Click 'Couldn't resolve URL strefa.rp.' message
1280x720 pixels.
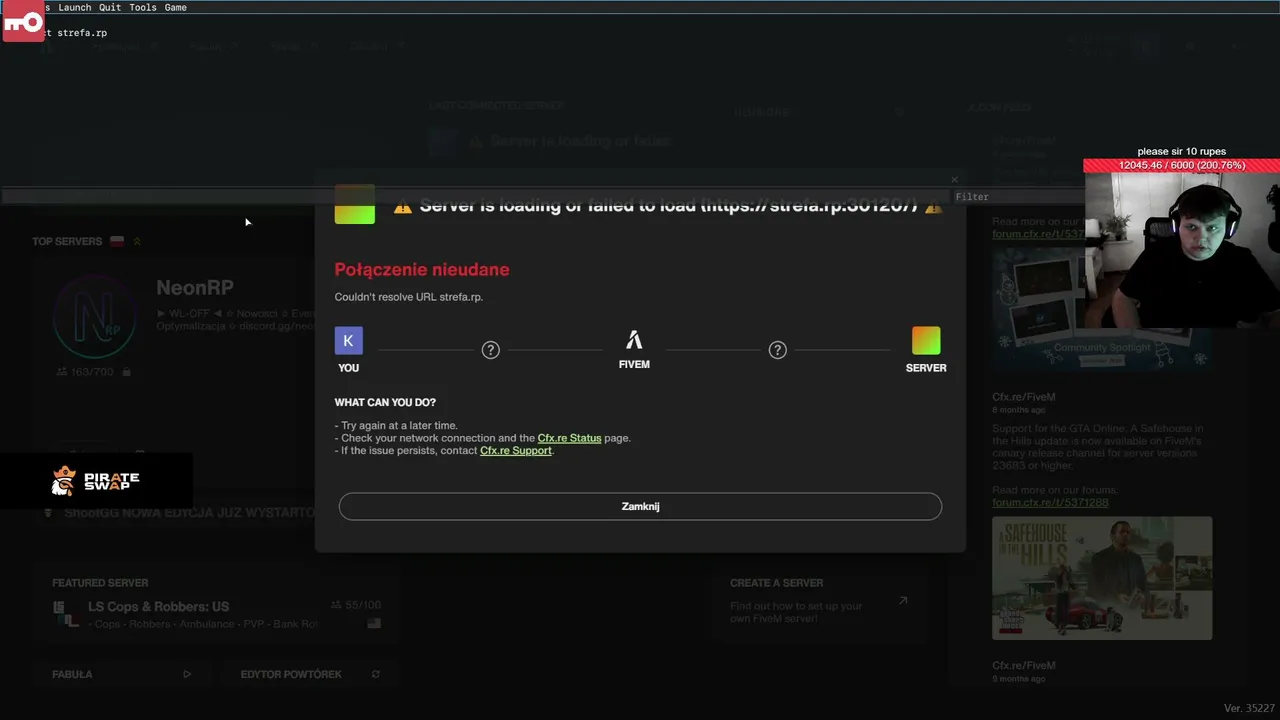(x=409, y=297)
